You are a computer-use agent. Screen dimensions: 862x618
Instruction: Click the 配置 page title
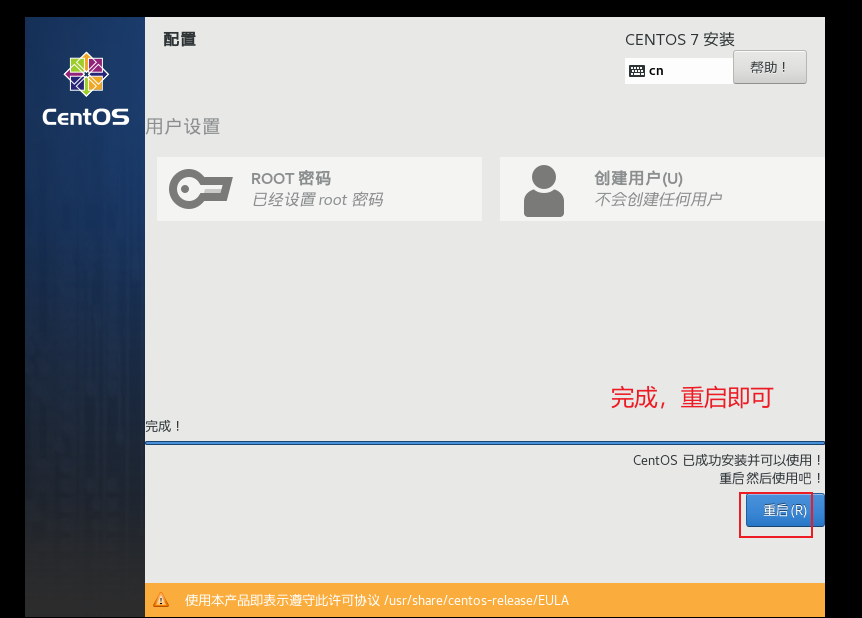point(180,40)
